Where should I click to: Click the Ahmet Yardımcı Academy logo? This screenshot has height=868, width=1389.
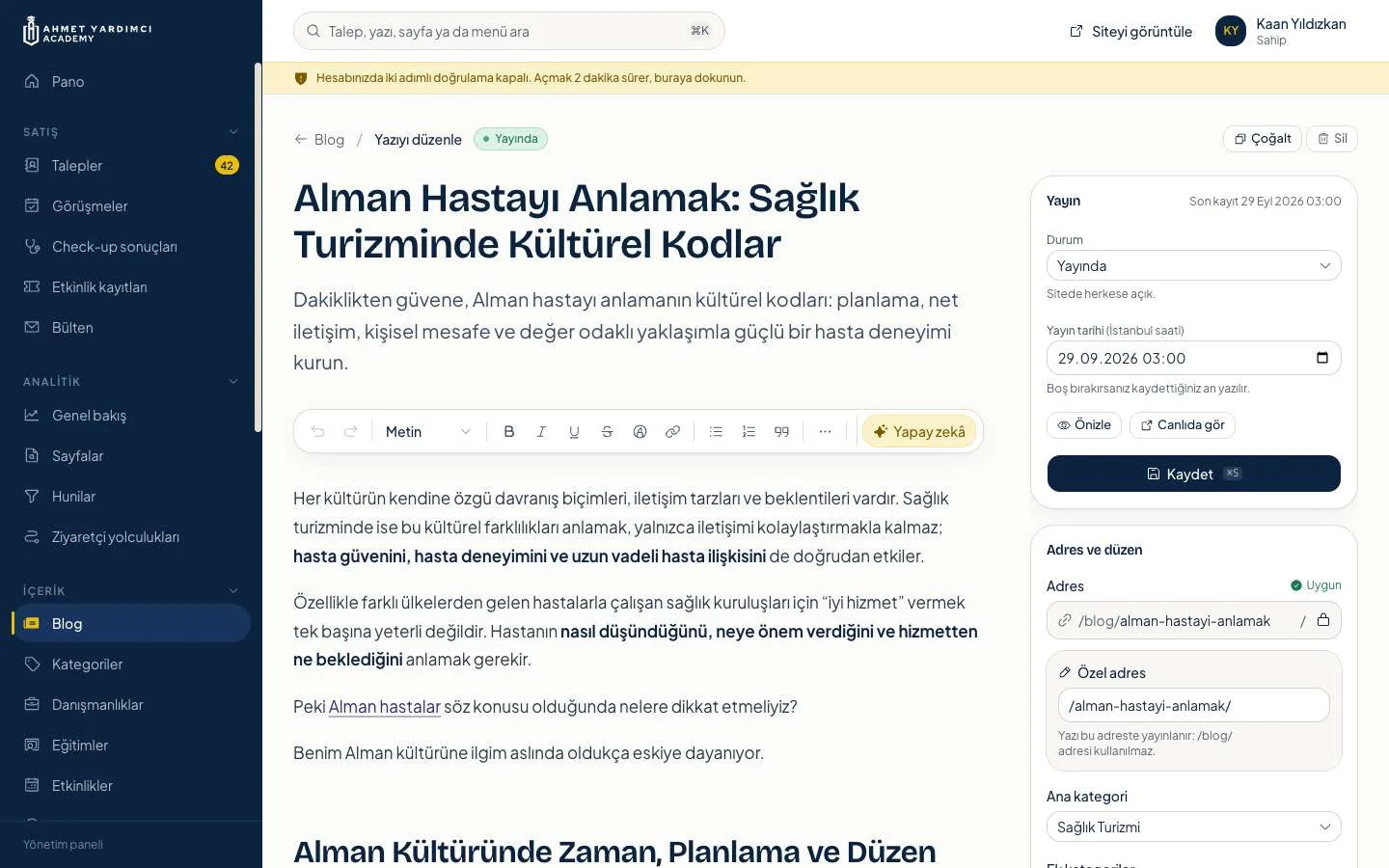coord(87,31)
